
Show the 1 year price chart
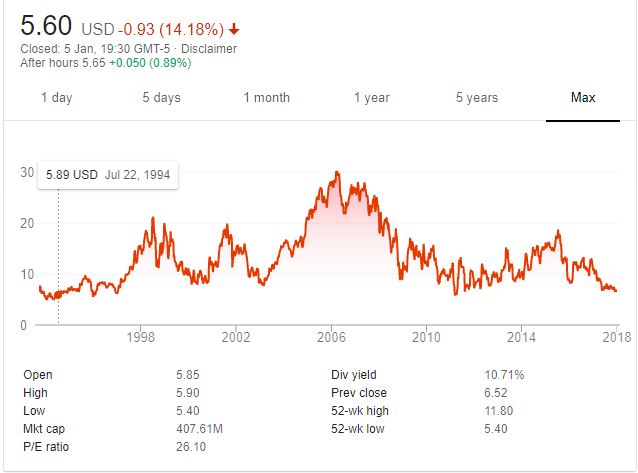coord(371,98)
